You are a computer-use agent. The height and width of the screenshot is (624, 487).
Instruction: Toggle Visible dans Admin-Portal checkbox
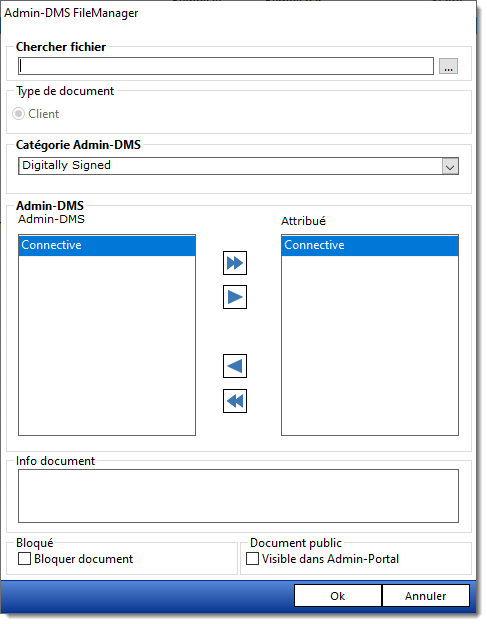[252, 559]
